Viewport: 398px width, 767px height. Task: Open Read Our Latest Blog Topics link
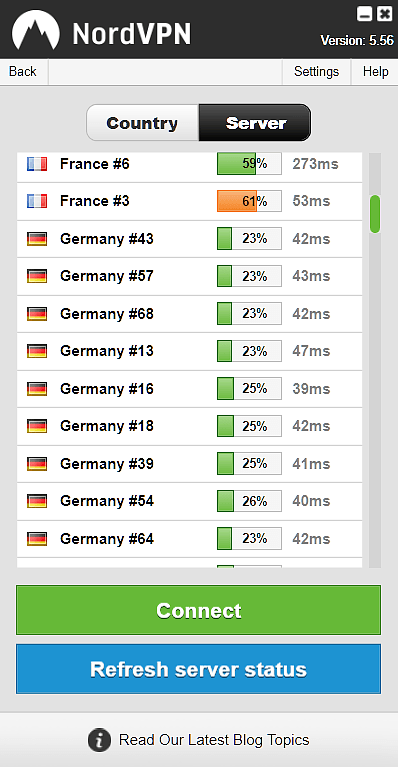click(x=214, y=740)
